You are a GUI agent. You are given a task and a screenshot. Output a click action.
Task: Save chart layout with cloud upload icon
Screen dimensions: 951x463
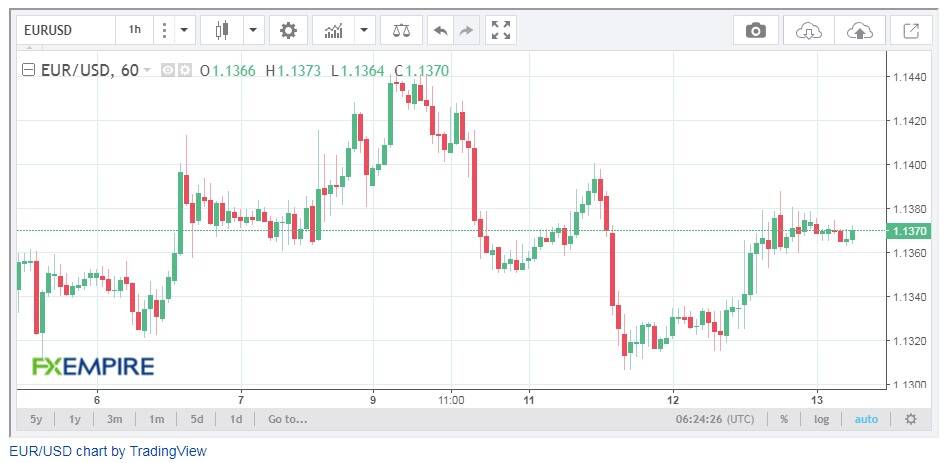[x=859, y=30]
